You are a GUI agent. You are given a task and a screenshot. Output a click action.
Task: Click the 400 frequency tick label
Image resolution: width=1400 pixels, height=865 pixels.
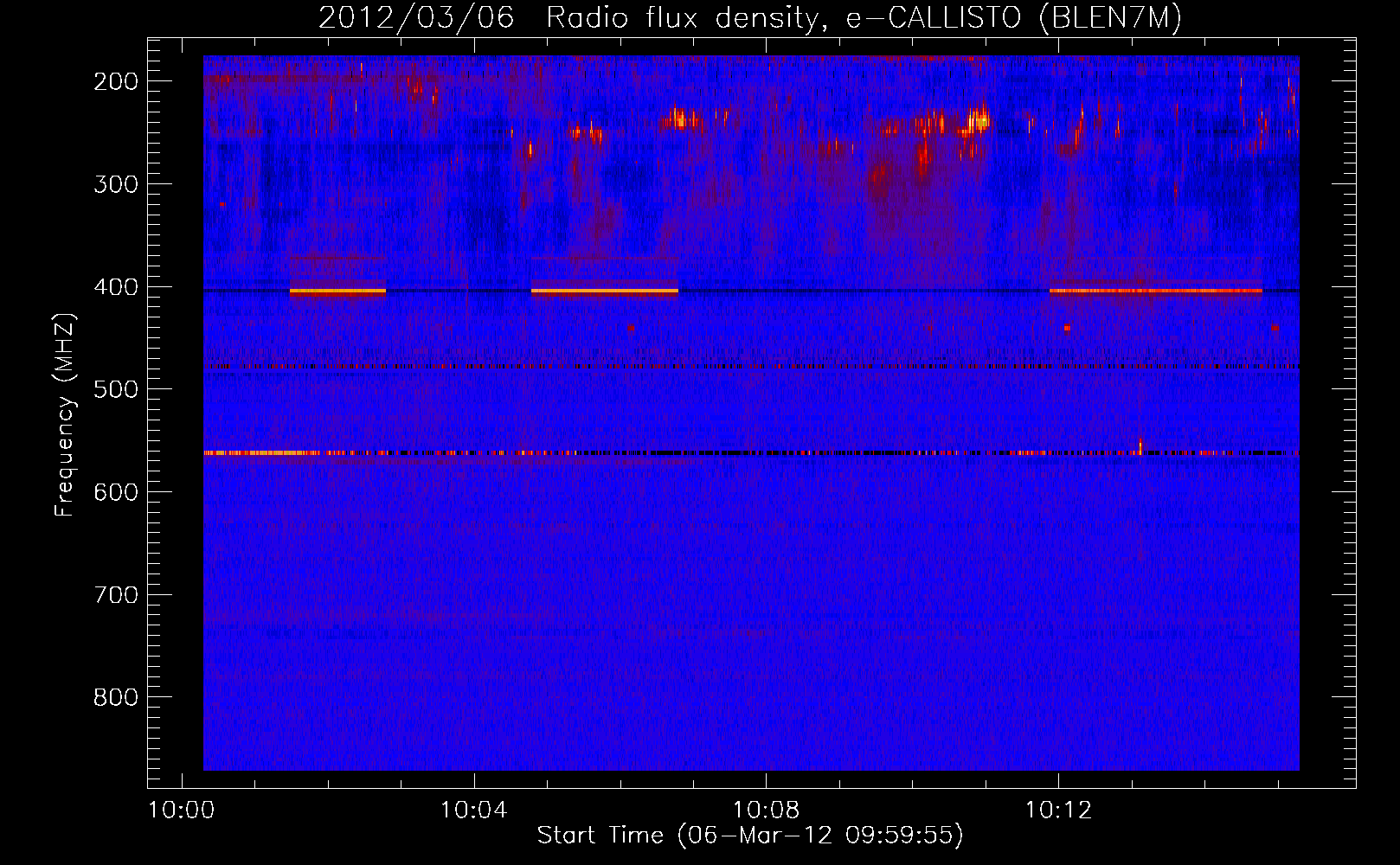click(x=116, y=287)
